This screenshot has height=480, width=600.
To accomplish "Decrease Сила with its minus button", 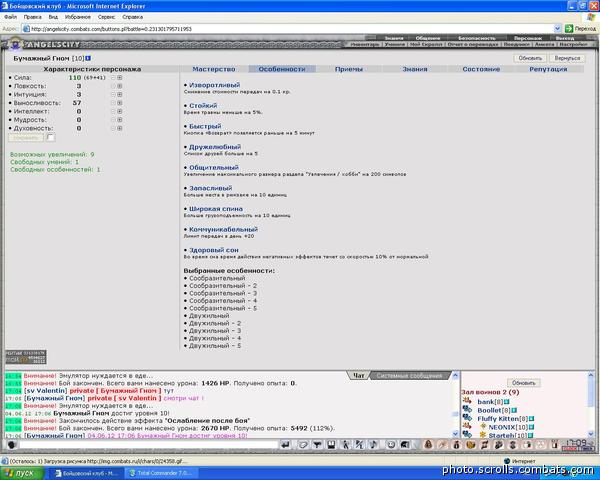I will coord(113,78).
